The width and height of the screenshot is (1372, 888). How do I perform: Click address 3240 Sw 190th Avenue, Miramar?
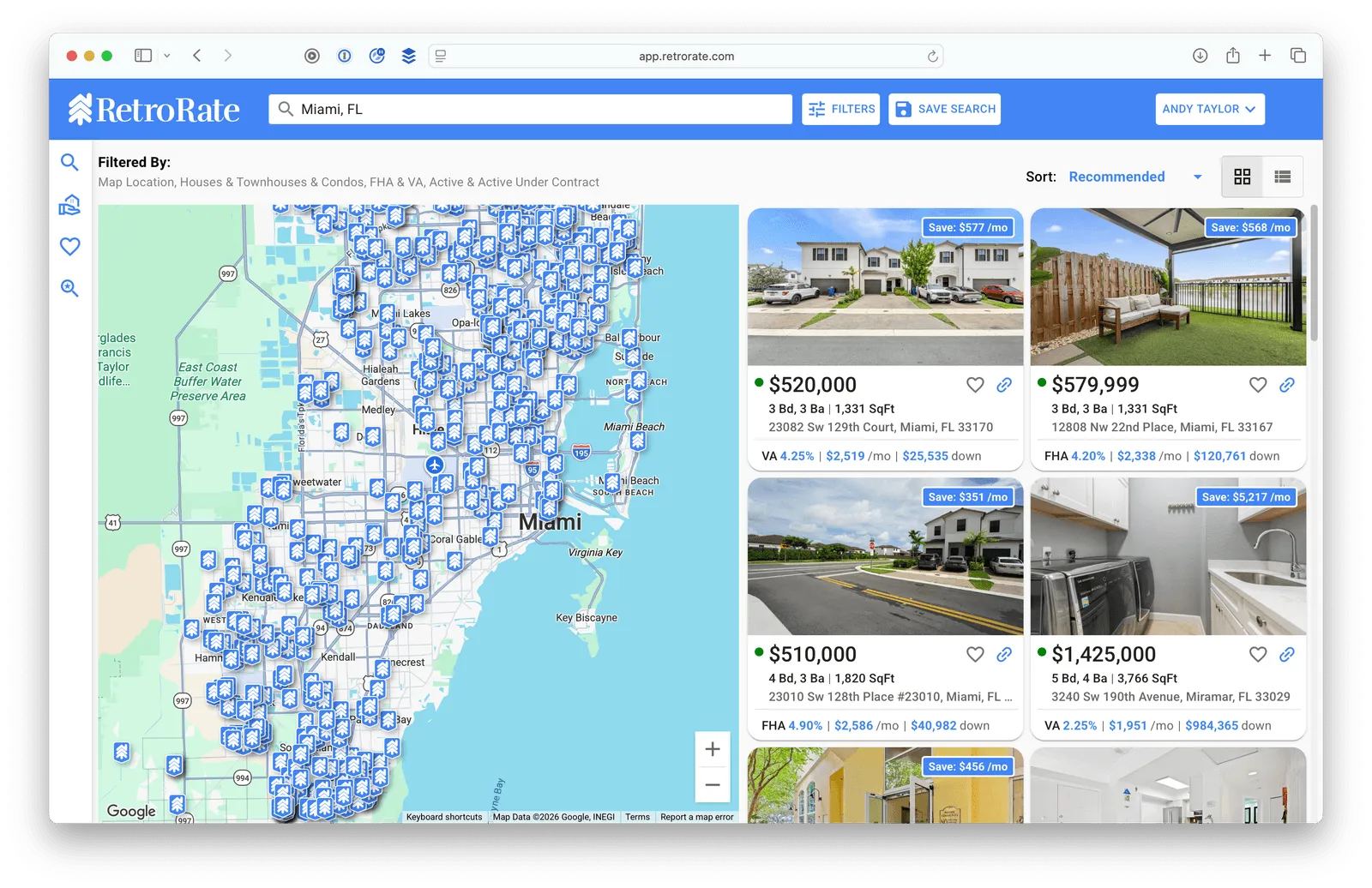(1170, 697)
